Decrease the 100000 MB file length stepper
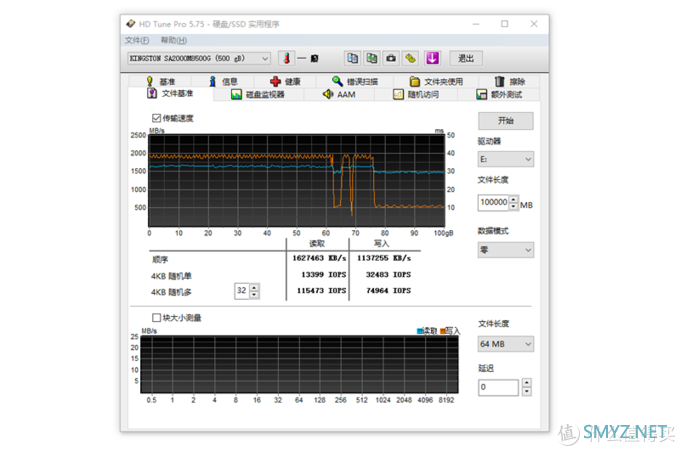Image resolution: width=680 pixels, height=451 pixels. pos(513,206)
